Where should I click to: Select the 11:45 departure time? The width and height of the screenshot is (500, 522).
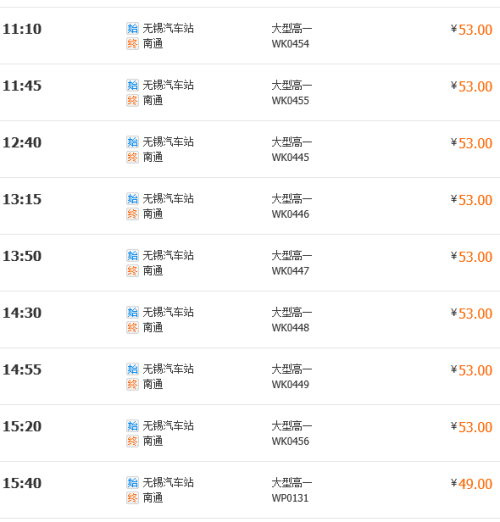pos(22,86)
